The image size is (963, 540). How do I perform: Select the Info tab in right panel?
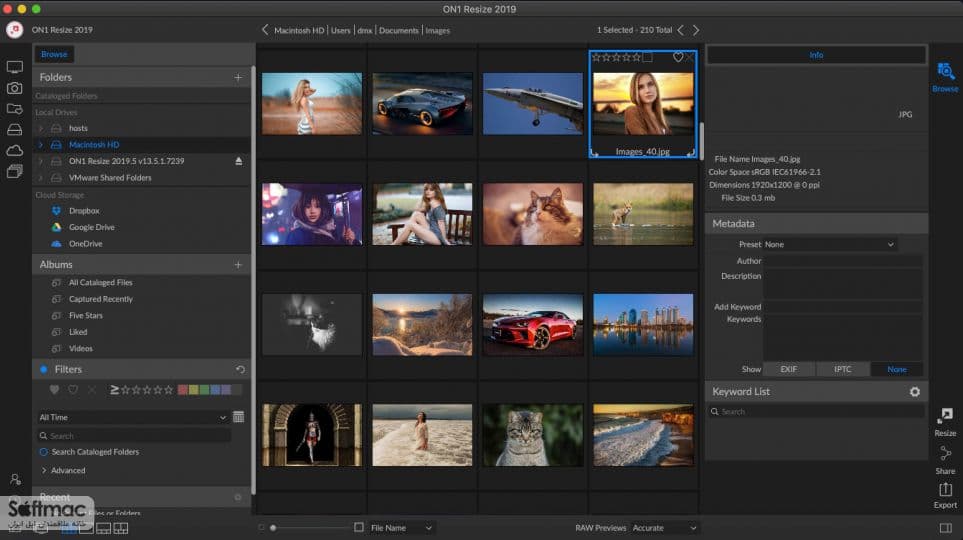click(x=816, y=55)
